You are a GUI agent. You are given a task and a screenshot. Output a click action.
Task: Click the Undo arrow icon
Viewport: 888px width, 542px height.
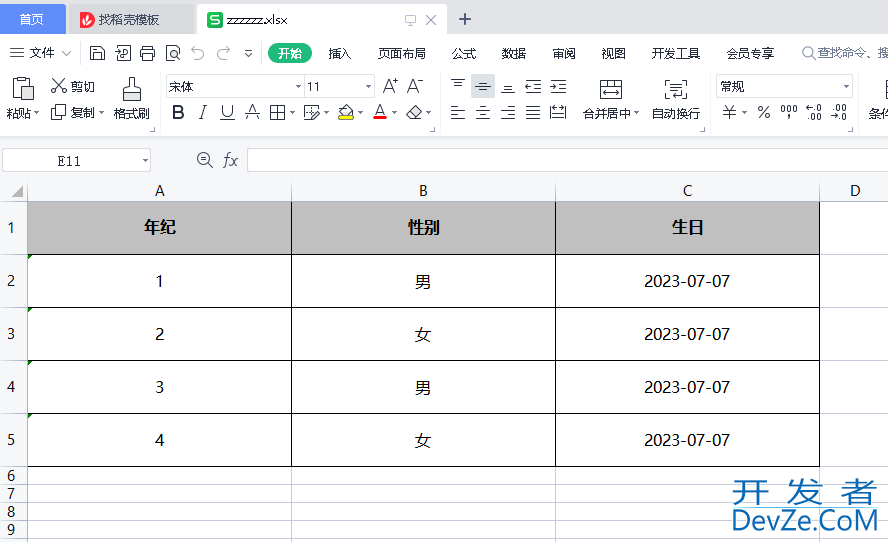click(x=198, y=53)
